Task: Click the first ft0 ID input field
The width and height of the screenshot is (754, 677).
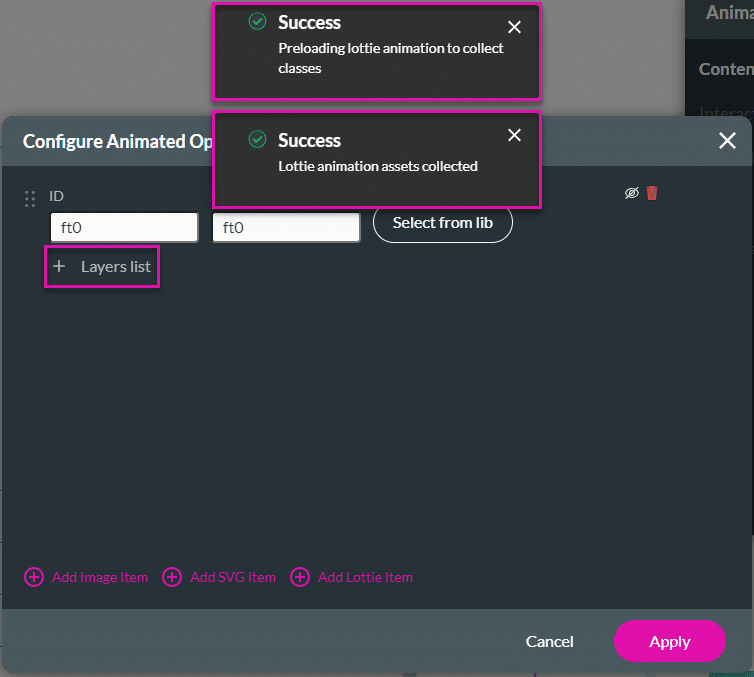Action: [124, 227]
